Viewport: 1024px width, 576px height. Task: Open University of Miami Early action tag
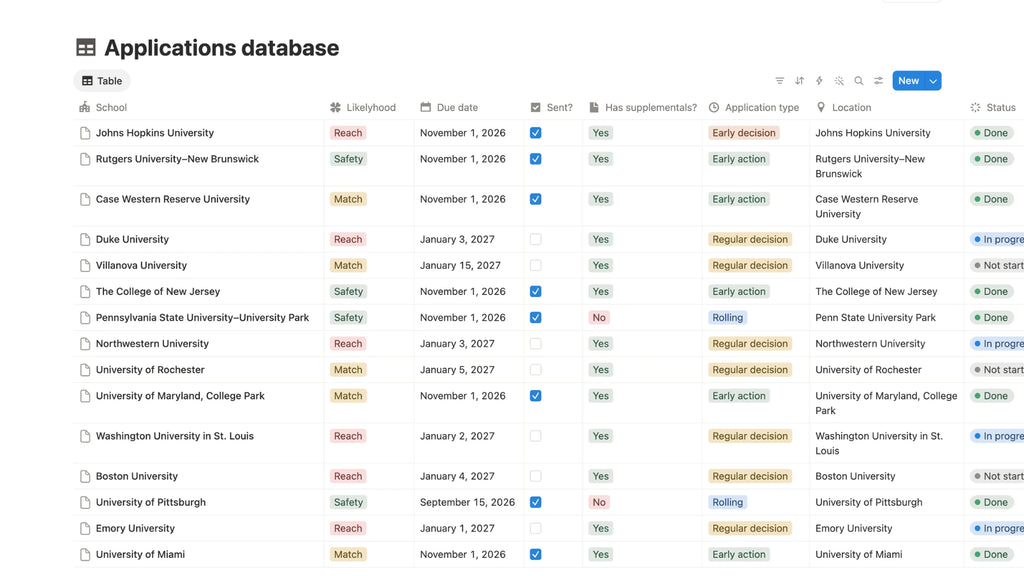(x=739, y=554)
